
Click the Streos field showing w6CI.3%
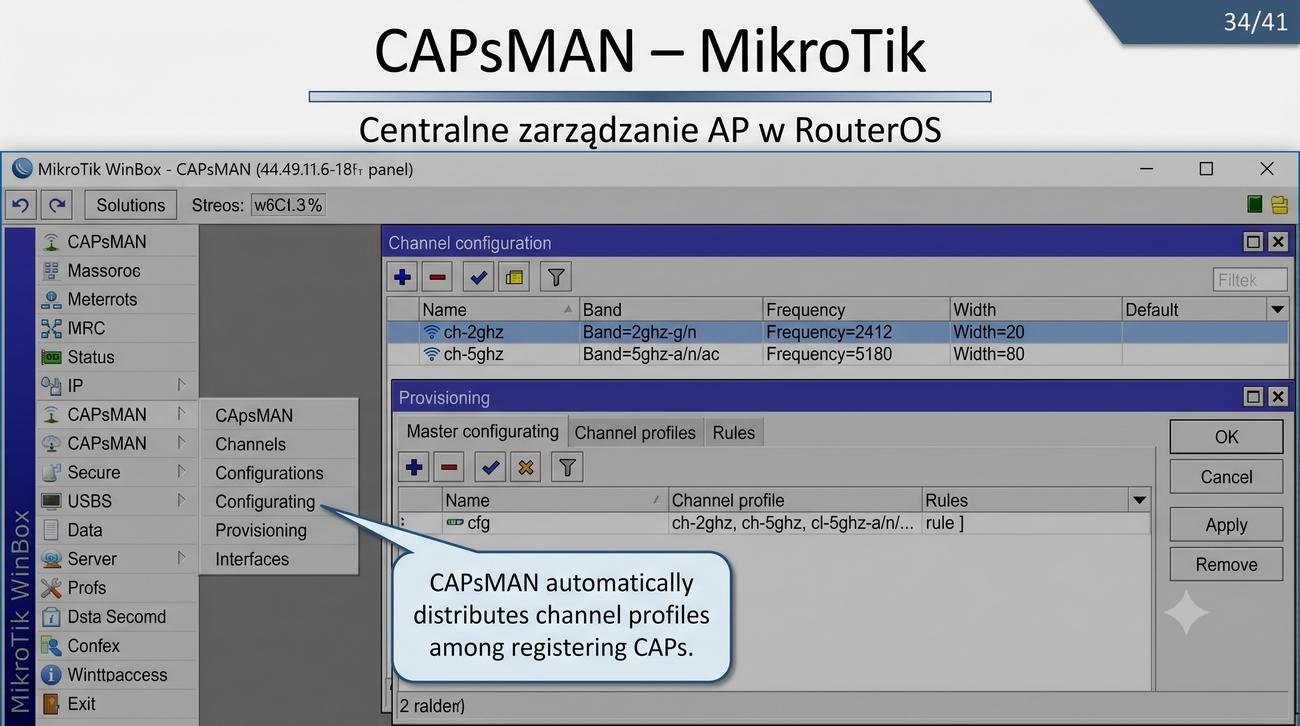(x=287, y=205)
